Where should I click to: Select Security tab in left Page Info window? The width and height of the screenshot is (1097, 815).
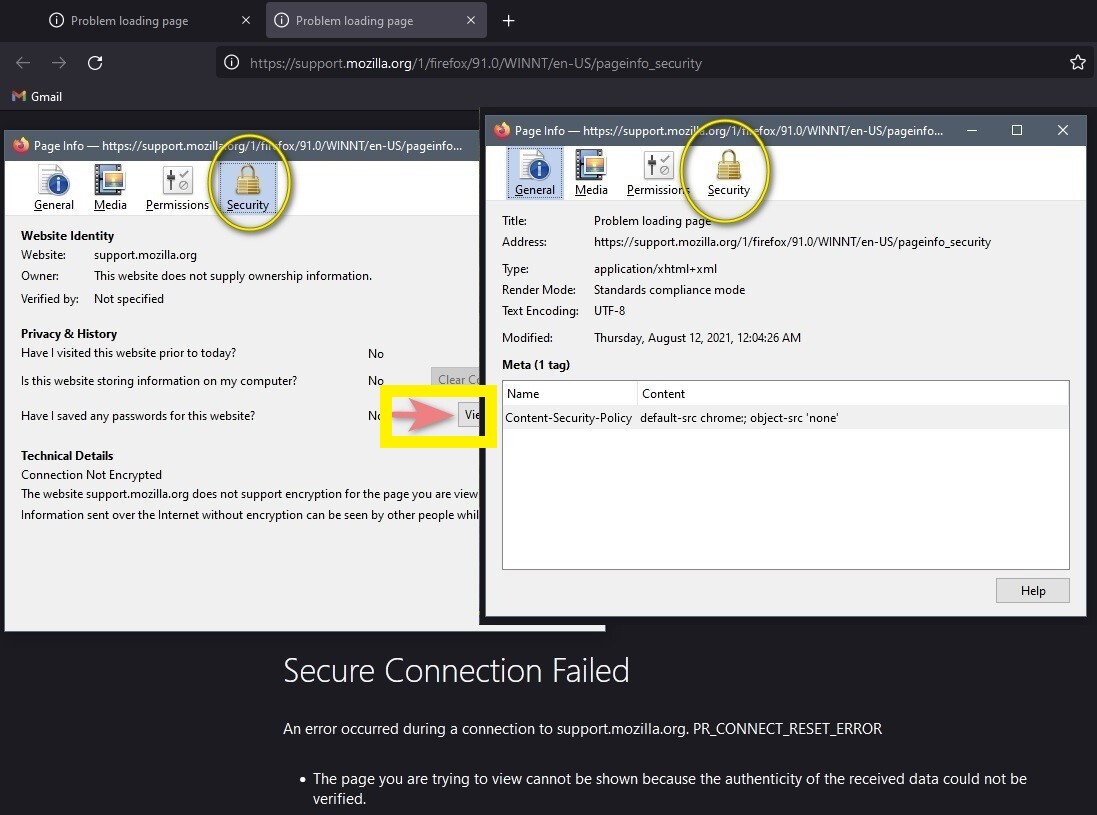click(x=248, y=187)
